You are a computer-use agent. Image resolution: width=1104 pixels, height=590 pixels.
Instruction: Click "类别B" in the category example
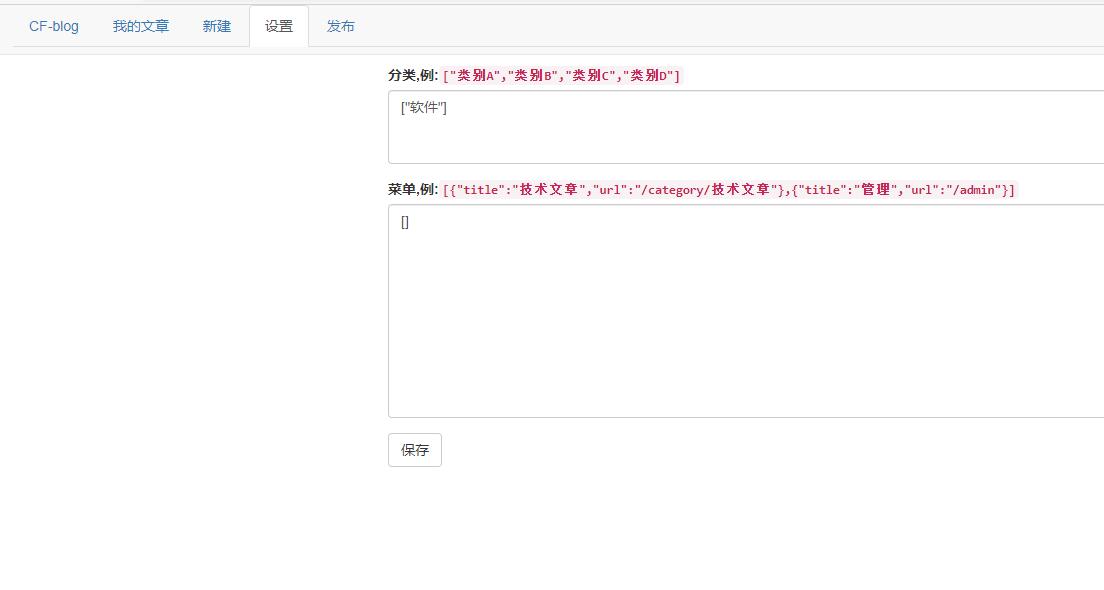coord(534,76)
